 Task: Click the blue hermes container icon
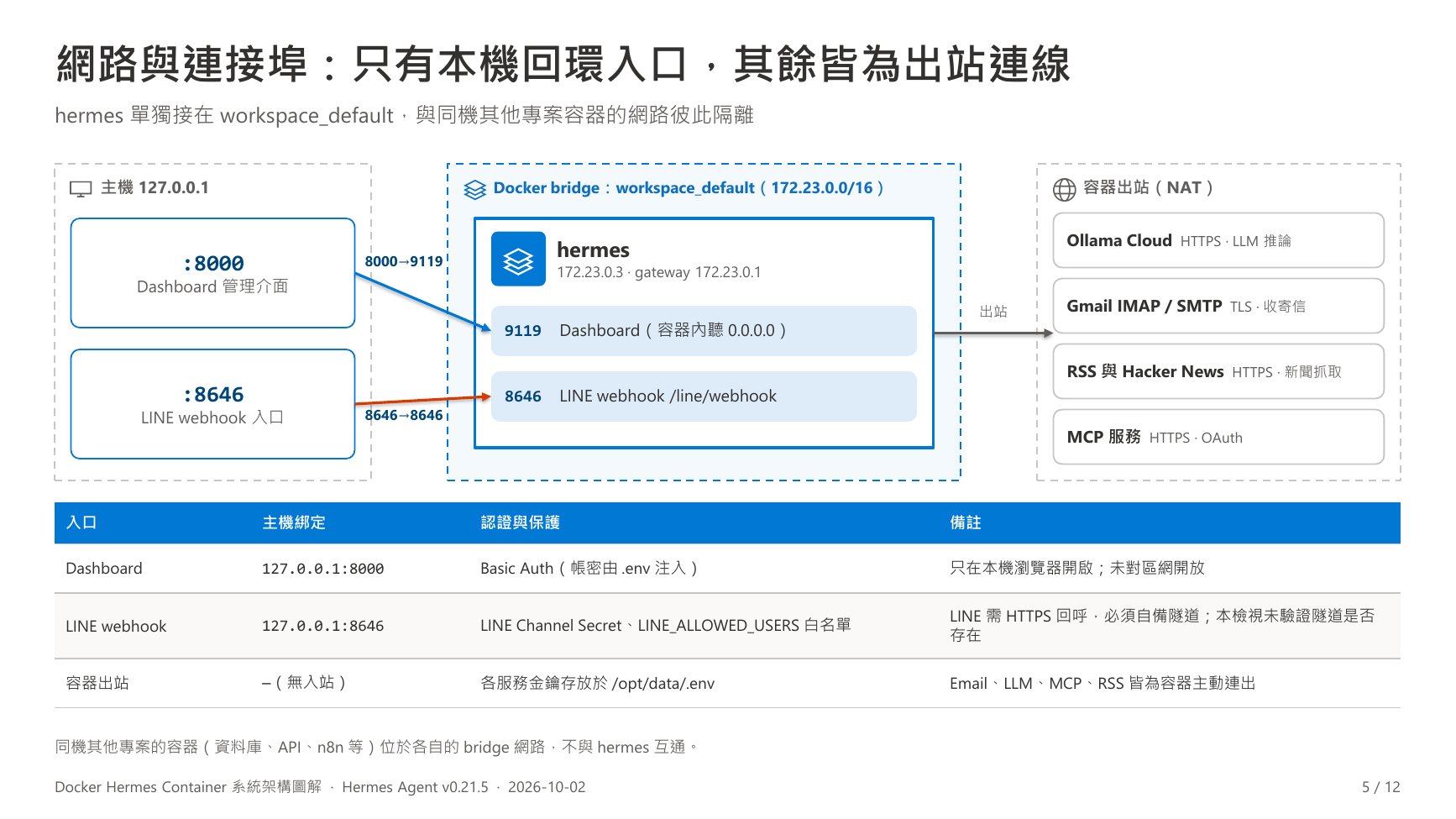click(x=518, y=260)
